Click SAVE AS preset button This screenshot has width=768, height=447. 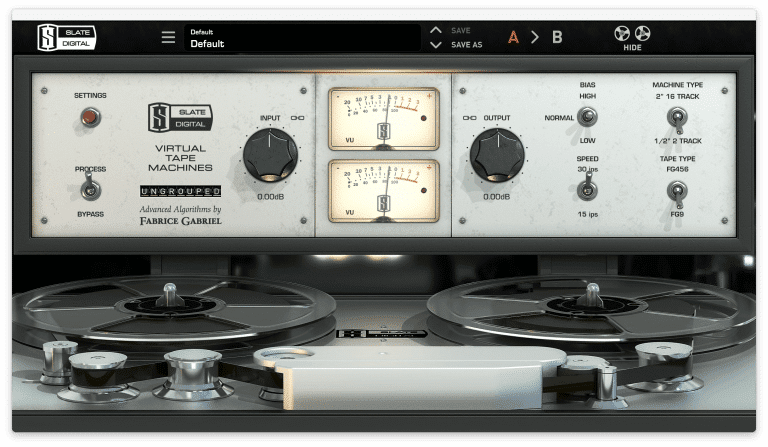[x=466, y=45]
